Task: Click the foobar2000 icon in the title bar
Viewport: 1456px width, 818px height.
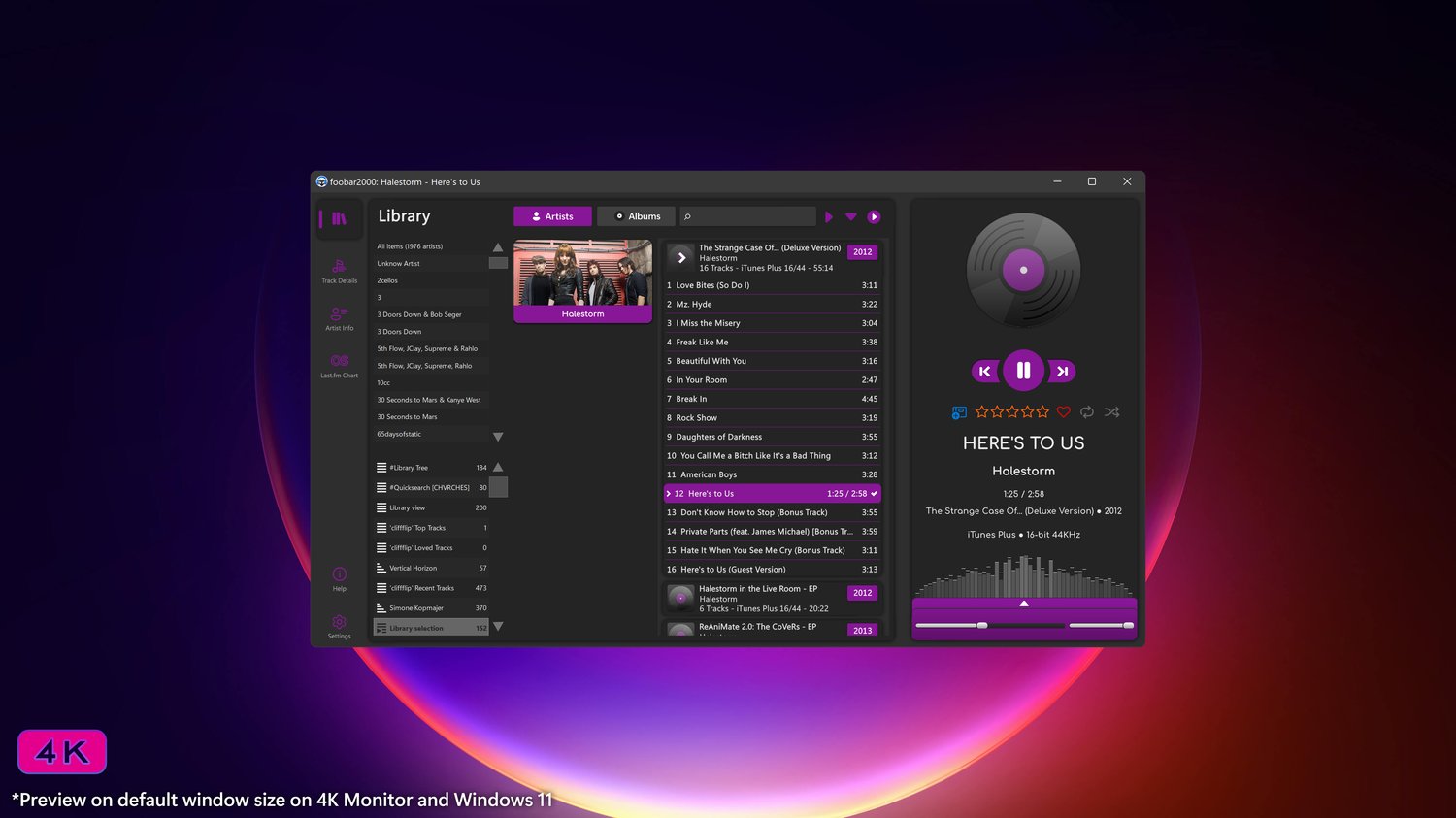Action: click(321, 181)
